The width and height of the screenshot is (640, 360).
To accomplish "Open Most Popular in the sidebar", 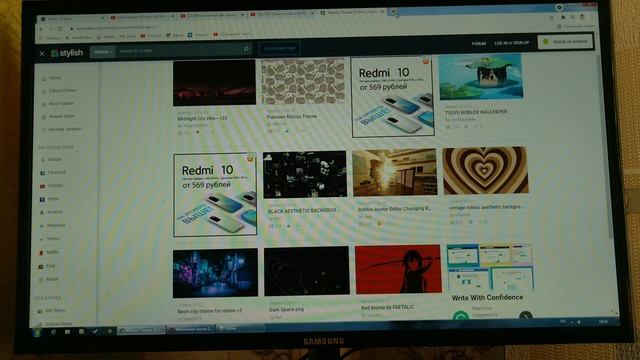I will [58, 104].
